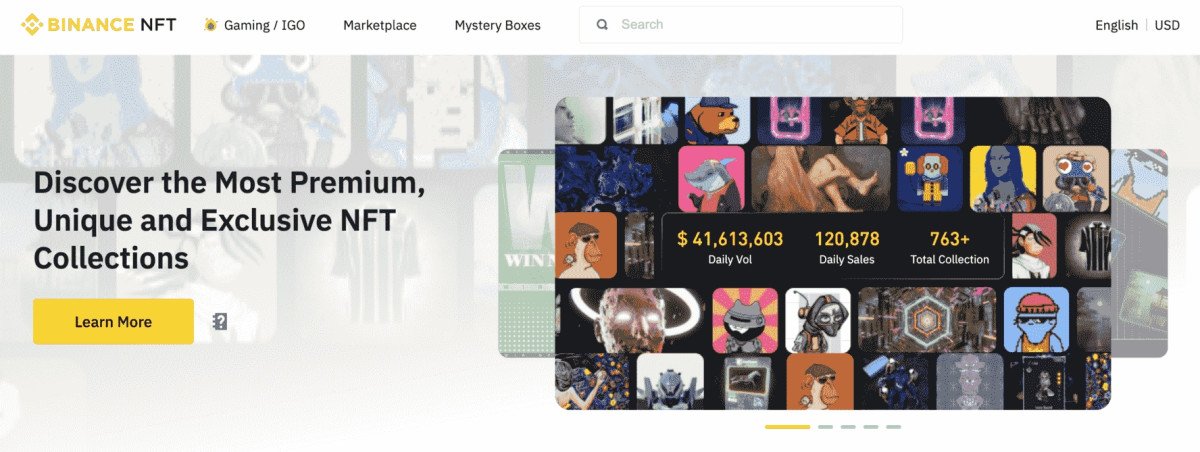1200x452 pixels.
Task: Click the magnifier search icon
Action: click(602, 25)
